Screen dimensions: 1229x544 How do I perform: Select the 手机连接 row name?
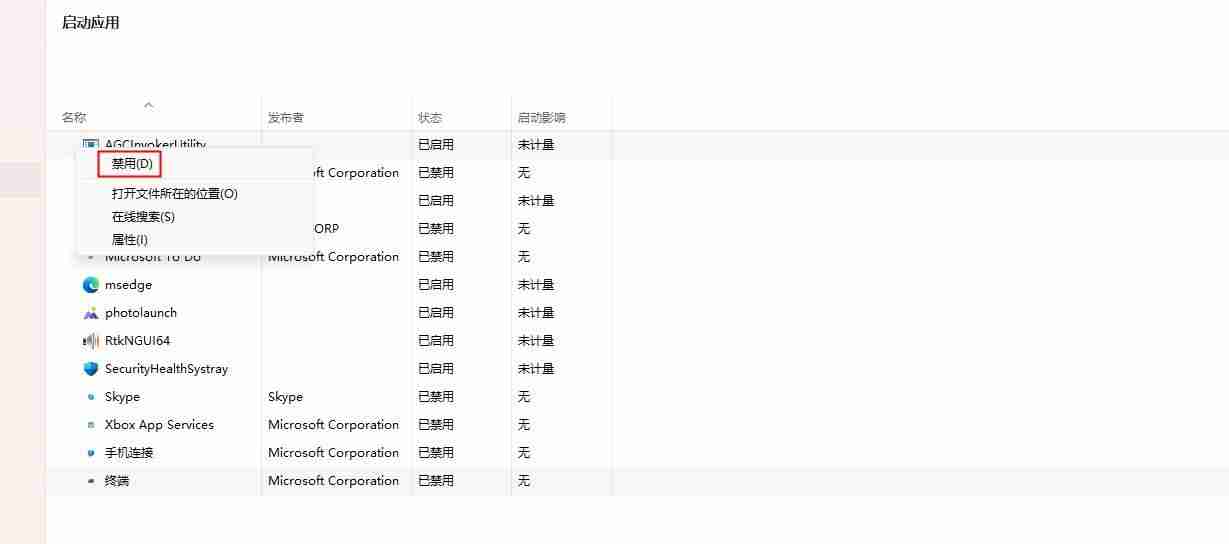tap(129, 453)
